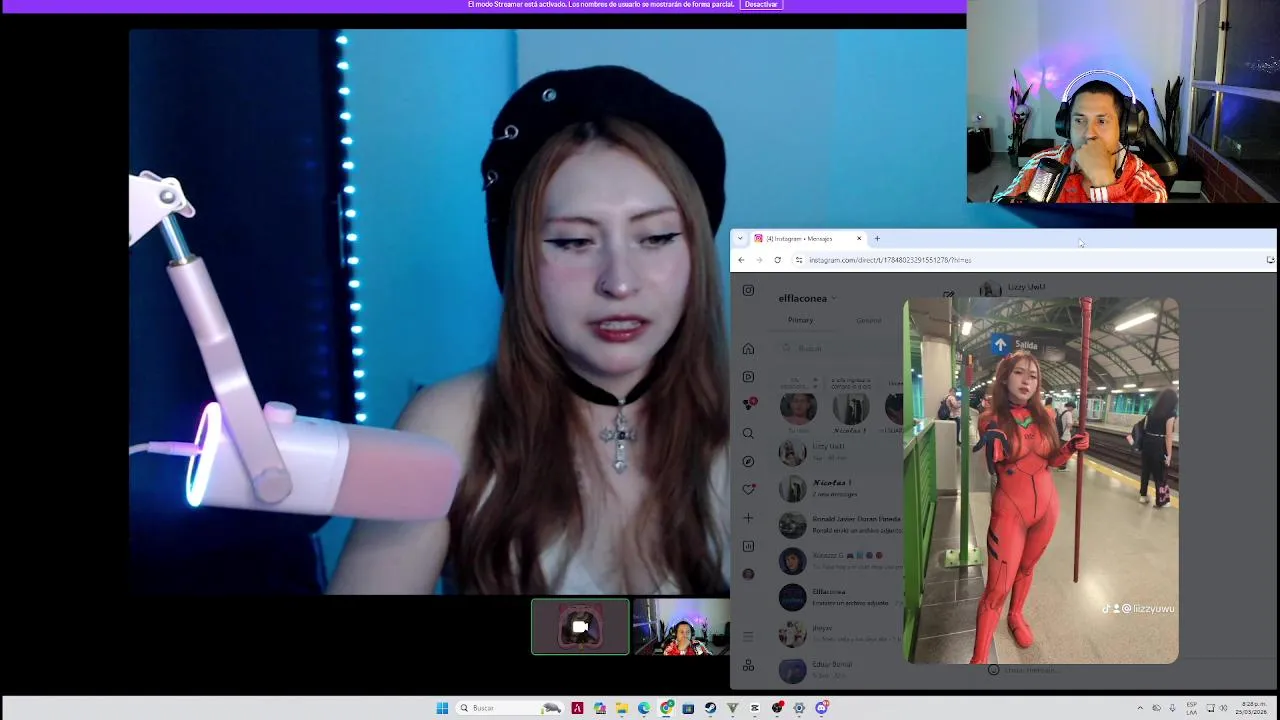Image resolution: width=1280 pixels, height=720 pixels.
Task: Open the Nicolas conversation with 2 new messages
Action: coord(840,488)
